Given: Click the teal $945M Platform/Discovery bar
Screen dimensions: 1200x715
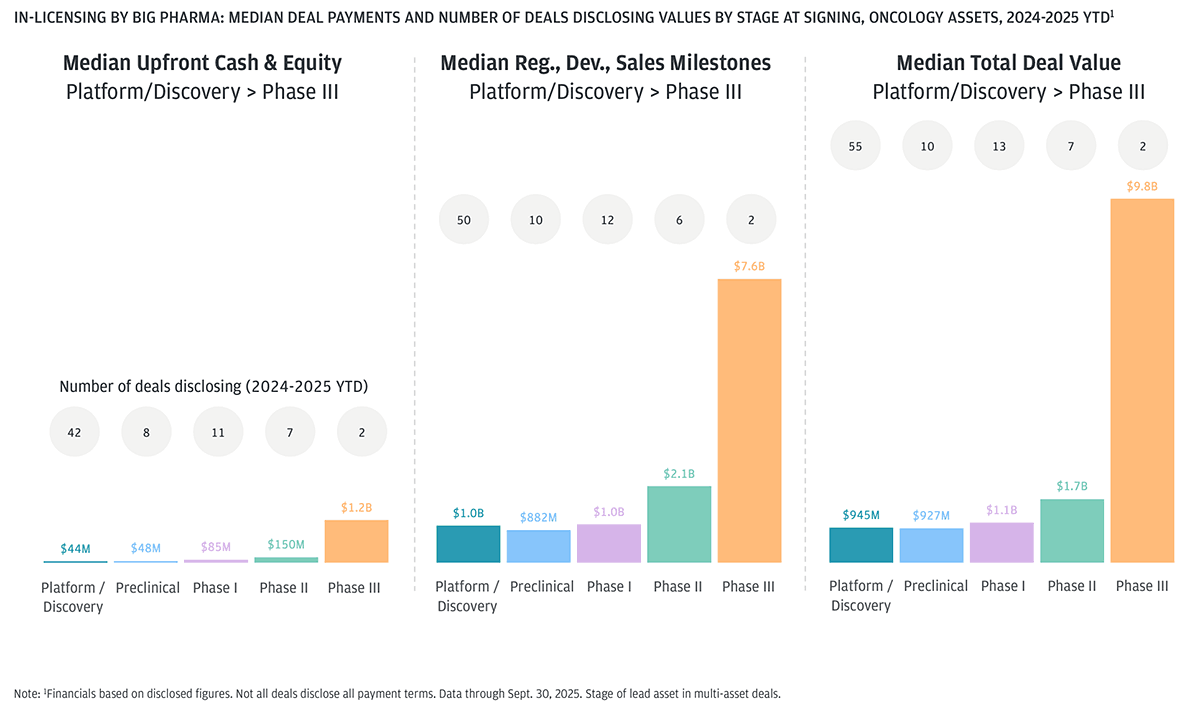Looking at the screenshot, I should 861,545.
